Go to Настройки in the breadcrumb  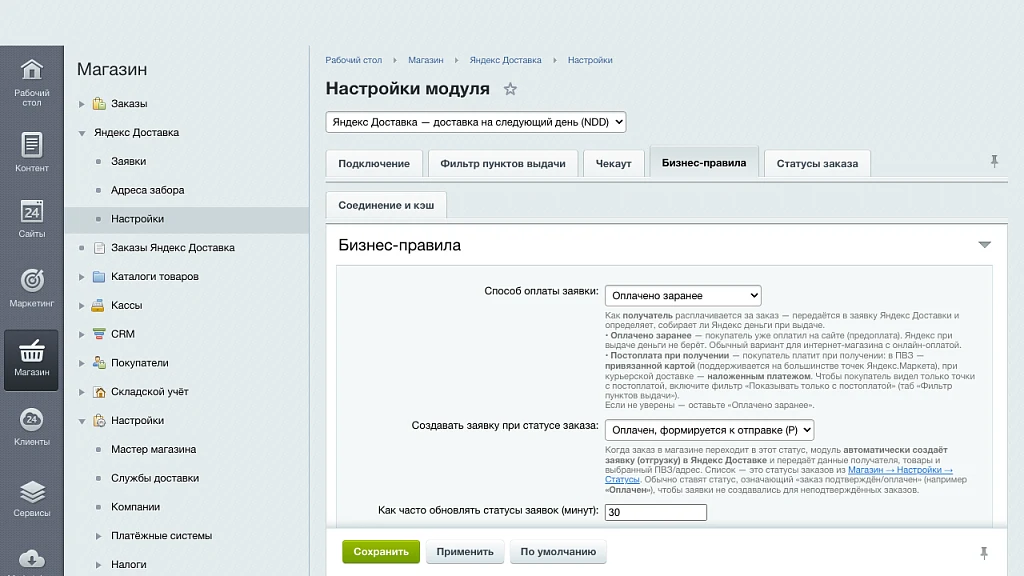coord(590,60)
